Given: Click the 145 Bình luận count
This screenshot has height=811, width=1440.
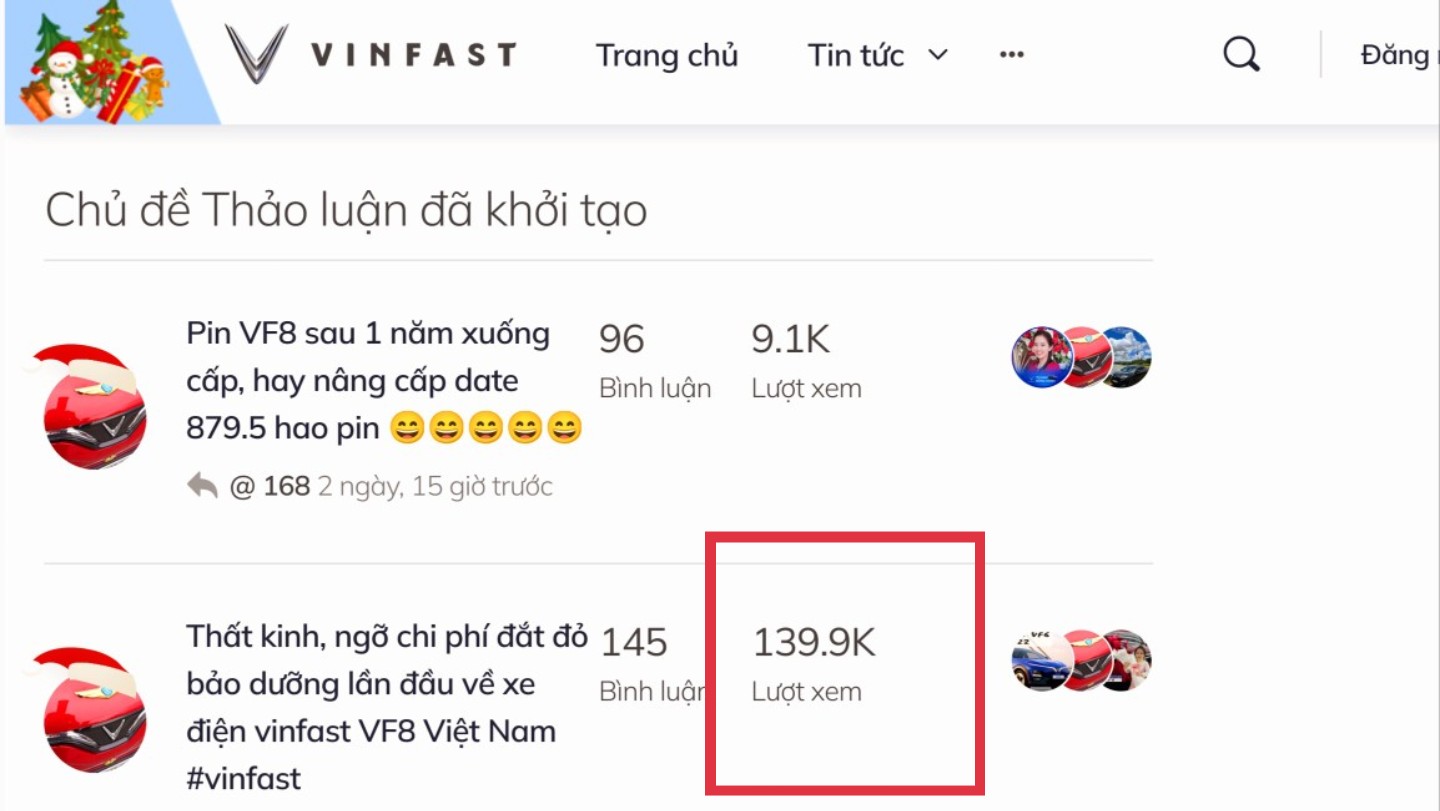Looking at the screenshot, I should pyautogui.click(x=652, y=662).
